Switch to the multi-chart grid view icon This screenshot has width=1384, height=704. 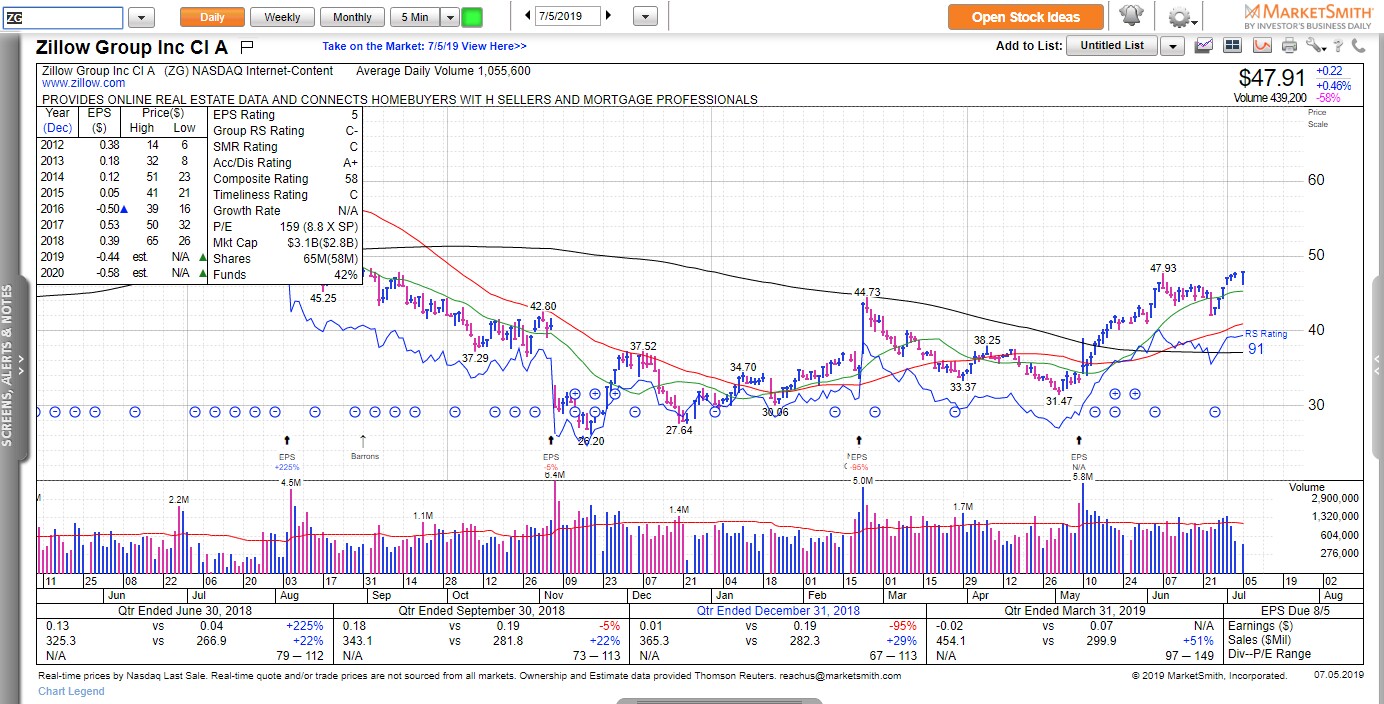[1233, 46]
